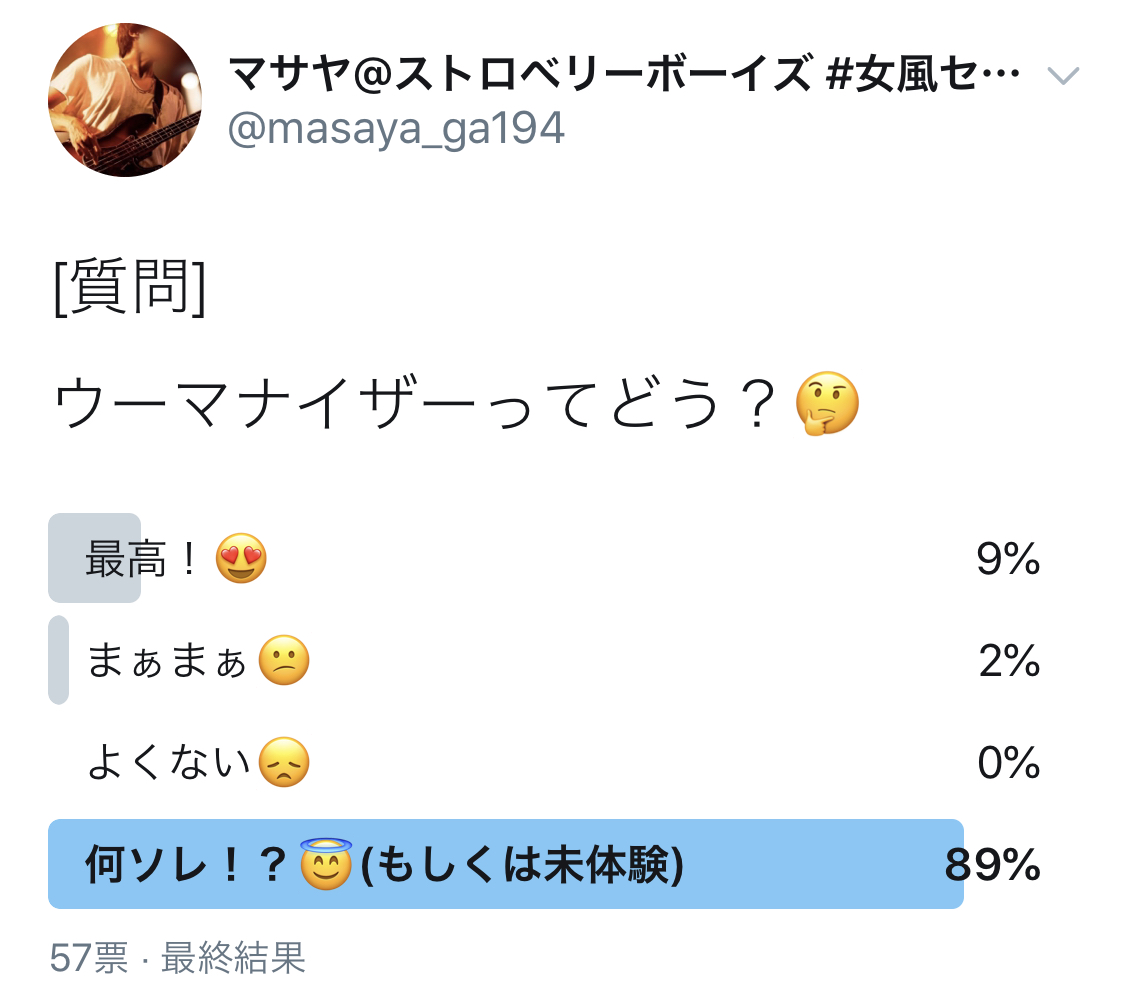
Task: Tap the disappointed face emoji beside よくない
Action: (x=284, y=762)
